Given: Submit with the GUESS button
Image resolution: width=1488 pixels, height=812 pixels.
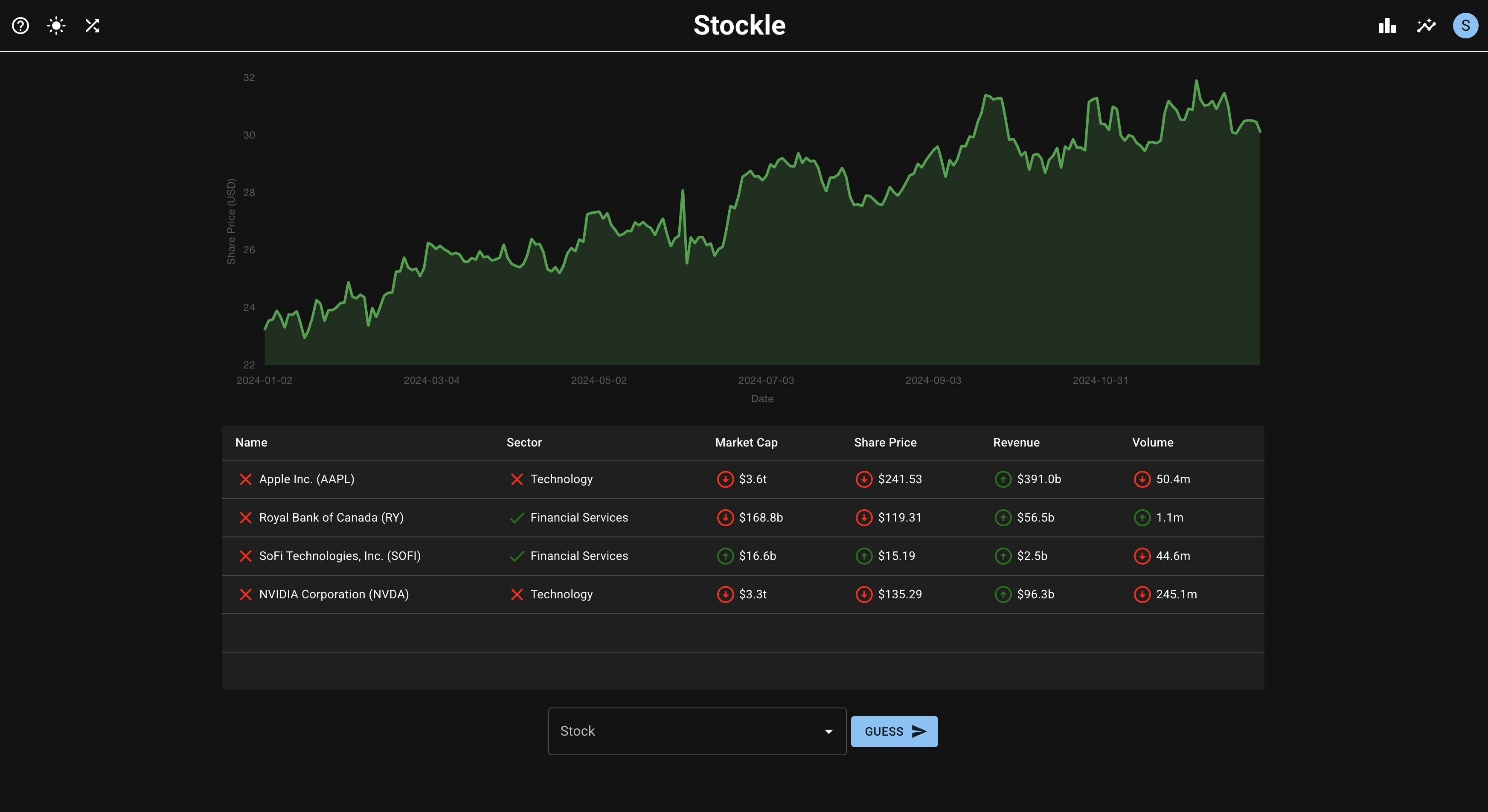Looking at the screenshot, I should (894, 732).
